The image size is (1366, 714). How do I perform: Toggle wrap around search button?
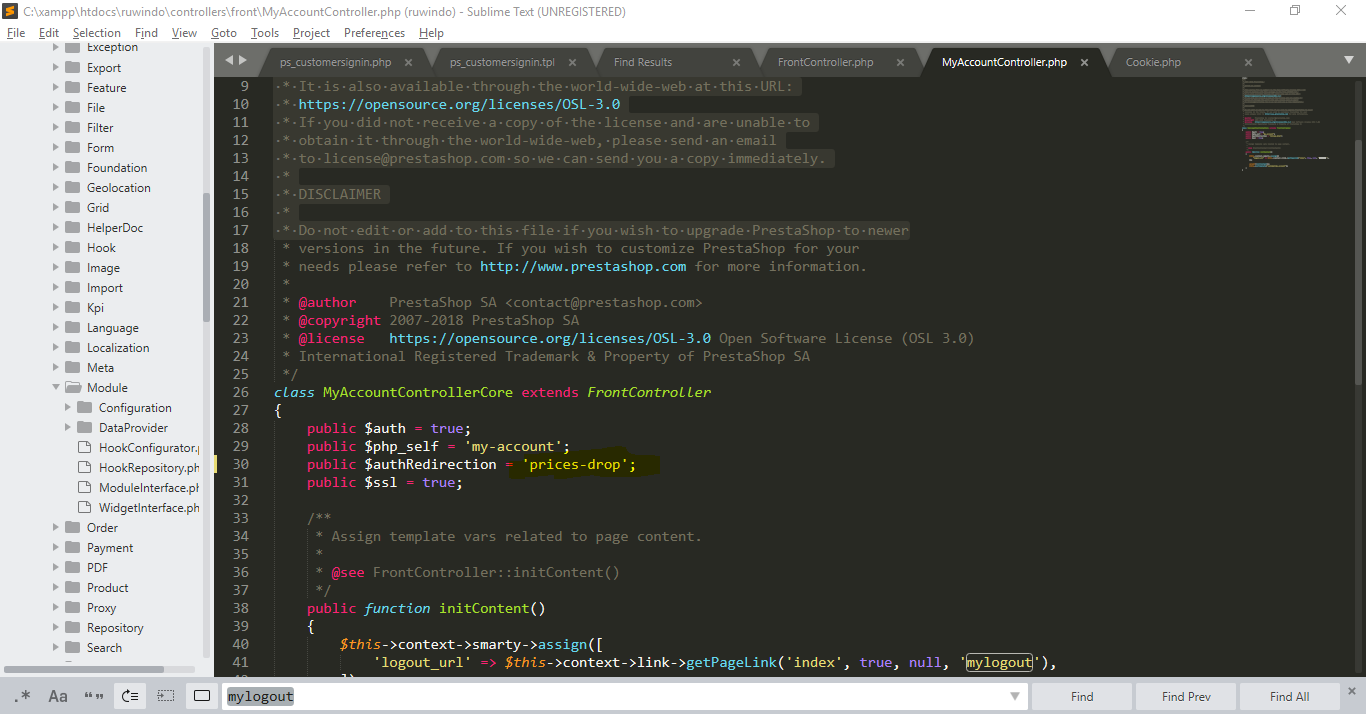pyautogui.click(x=130, y=696)
